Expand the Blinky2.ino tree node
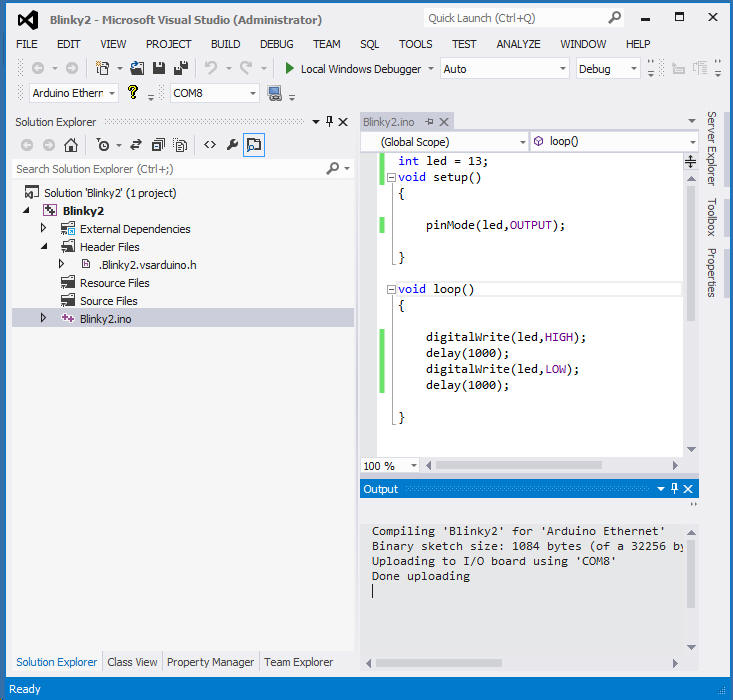 click(43, 318)
